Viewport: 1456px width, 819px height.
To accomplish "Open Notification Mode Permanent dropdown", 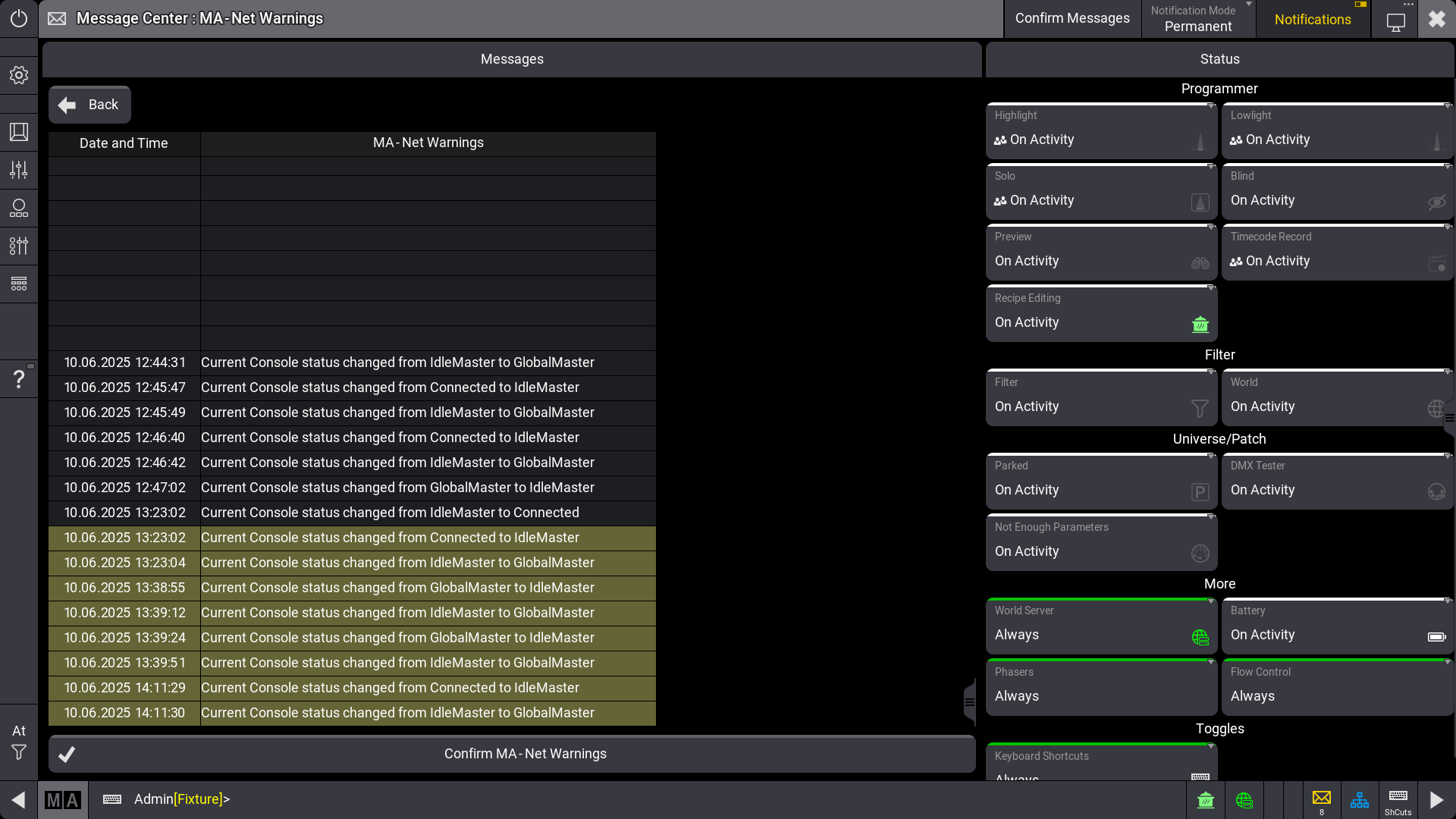I will 1198,19.
